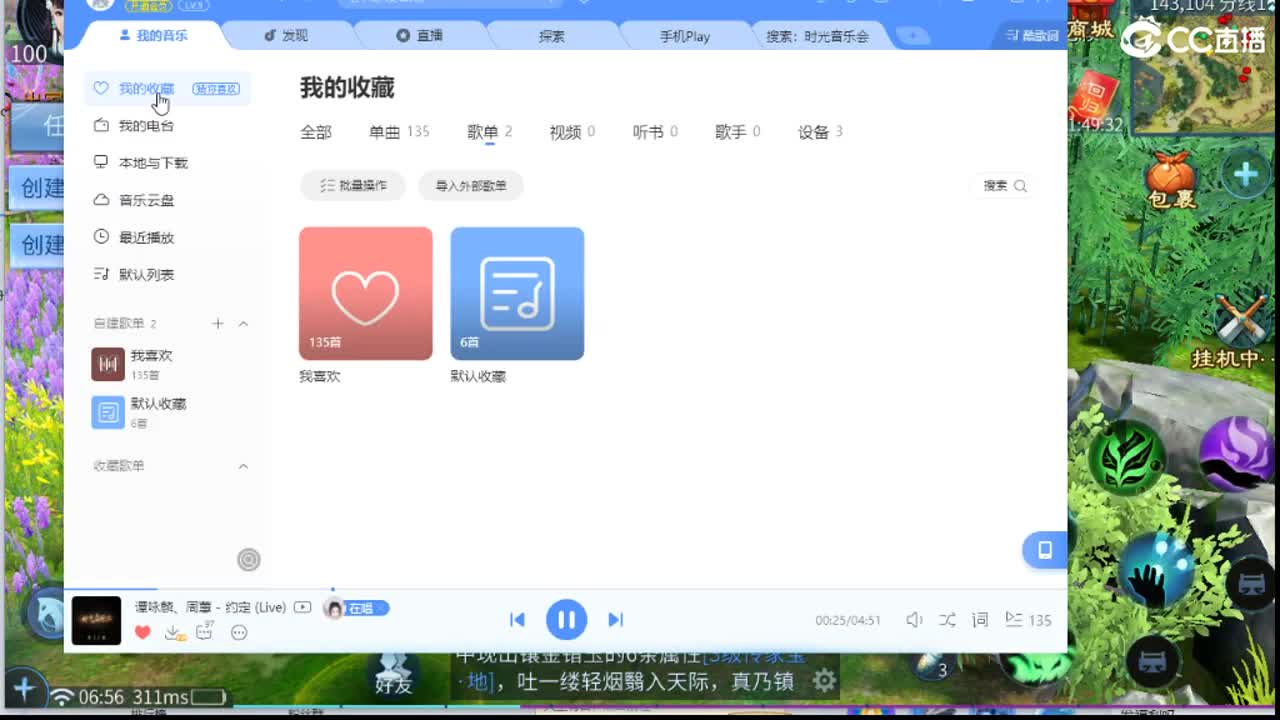Viewport: 1280px width, 720px height.
Task: Toggle shuffle play mode
Action: [947, 620]
